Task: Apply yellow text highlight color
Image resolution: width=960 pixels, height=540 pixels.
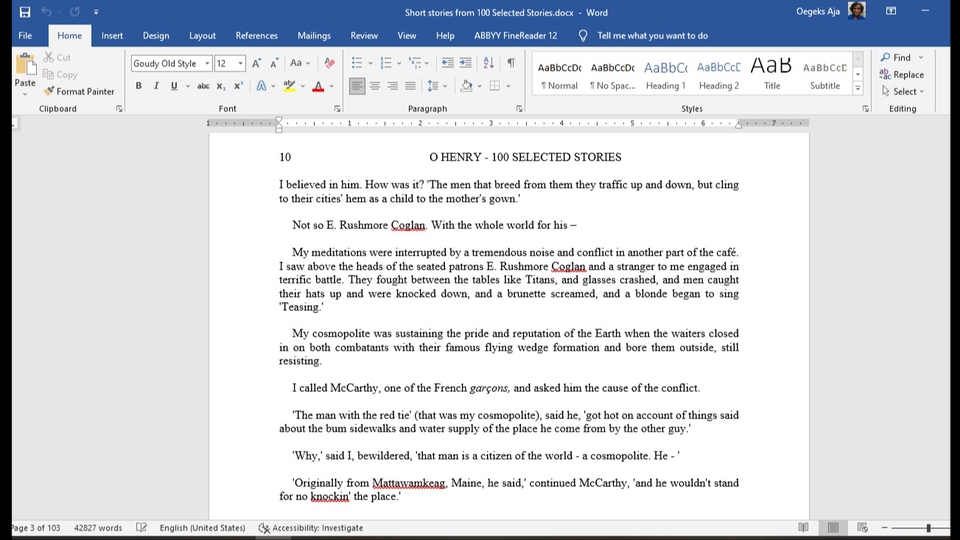Action: point(289,86)
